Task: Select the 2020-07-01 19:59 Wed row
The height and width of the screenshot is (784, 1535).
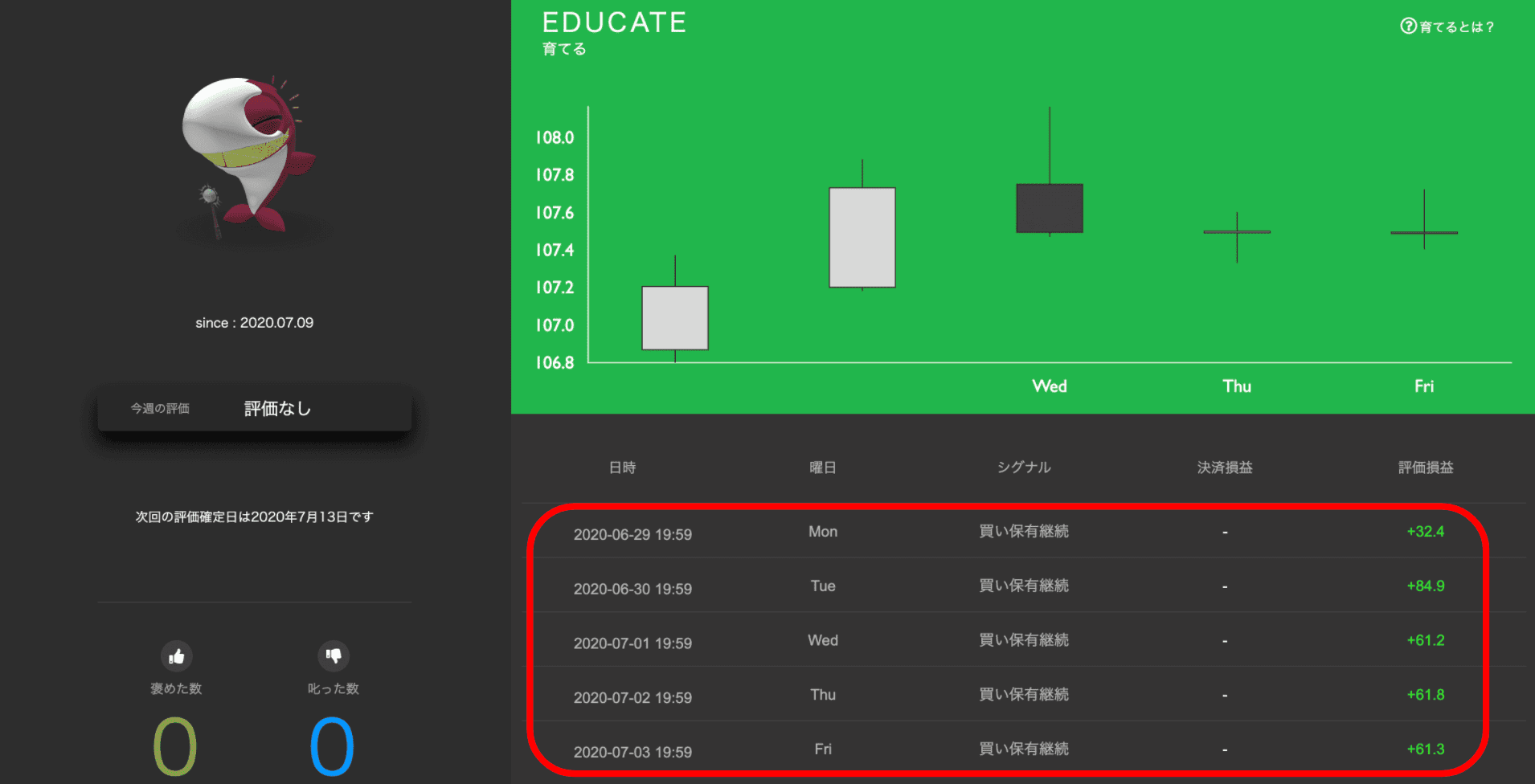Action: coord(1009,640)
